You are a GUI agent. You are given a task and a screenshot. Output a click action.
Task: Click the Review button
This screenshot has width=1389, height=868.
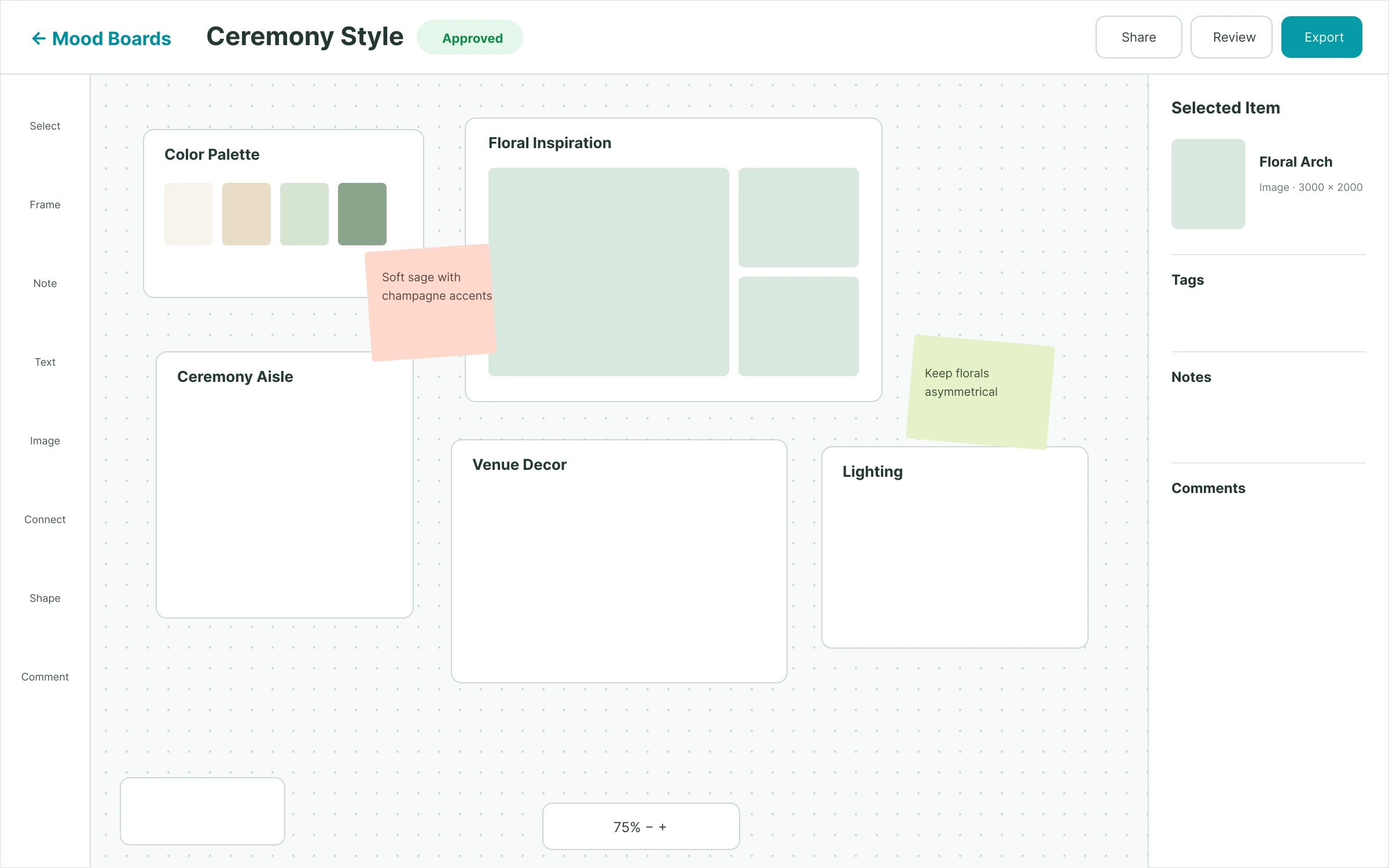pos(1231,37)
